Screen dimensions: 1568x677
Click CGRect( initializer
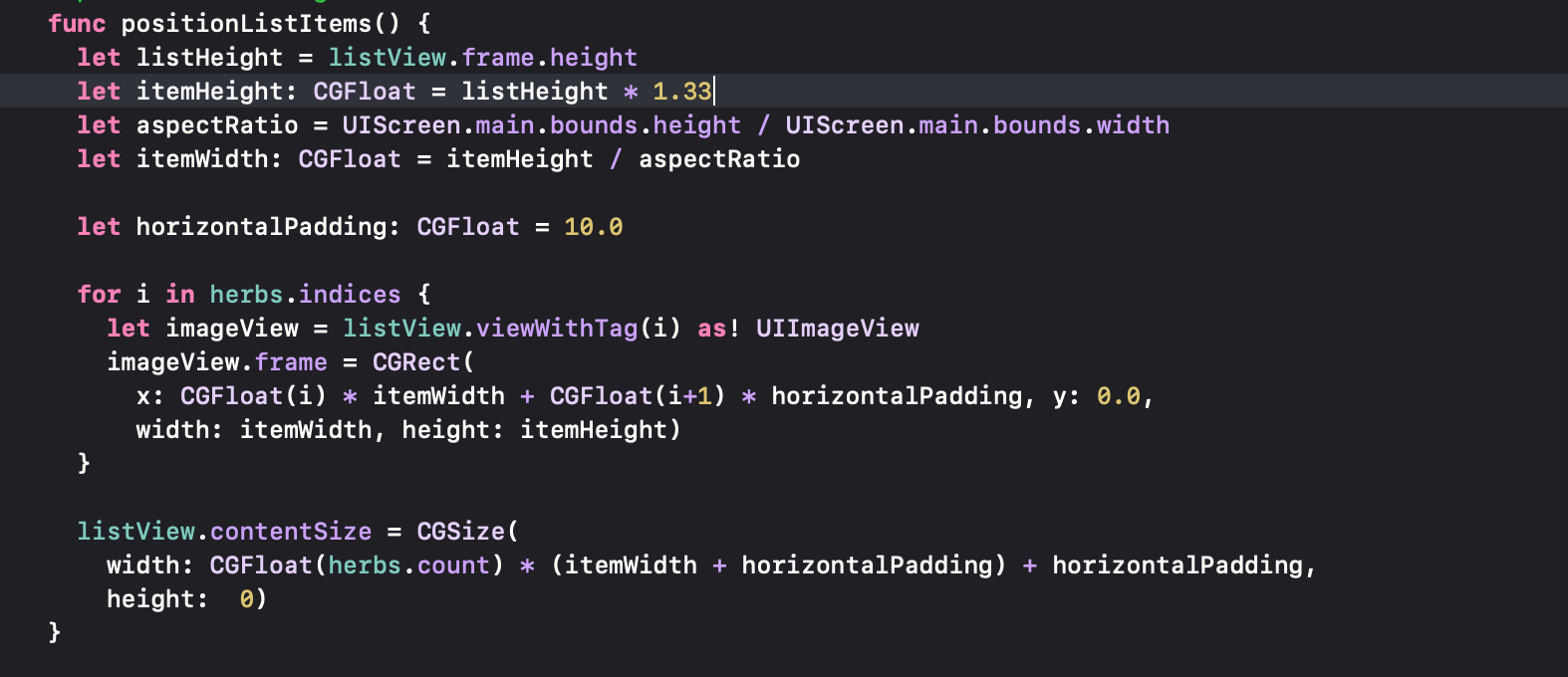pyautogui.click(x=423, y=362)
